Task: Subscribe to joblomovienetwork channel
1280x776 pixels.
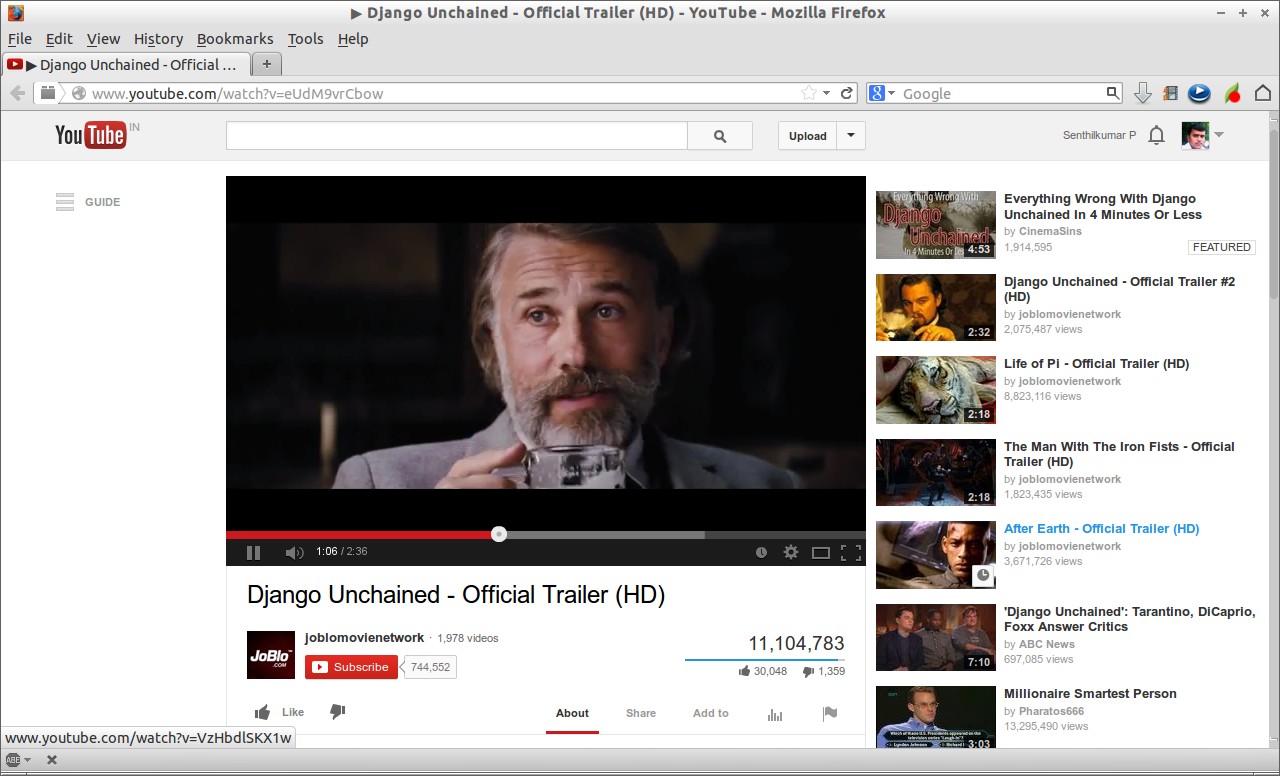Action: 351,667
